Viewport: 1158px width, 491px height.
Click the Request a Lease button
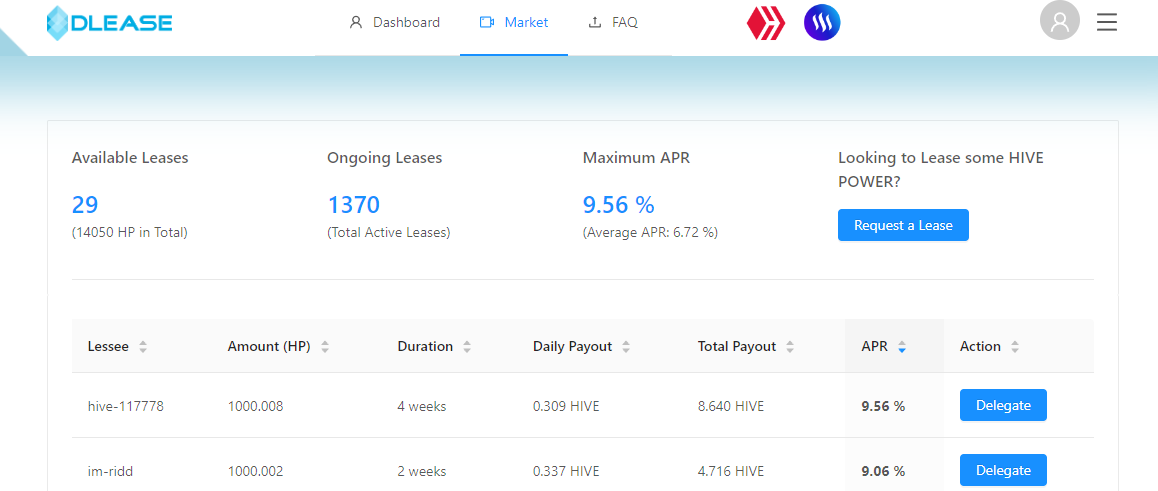point(903,225)
